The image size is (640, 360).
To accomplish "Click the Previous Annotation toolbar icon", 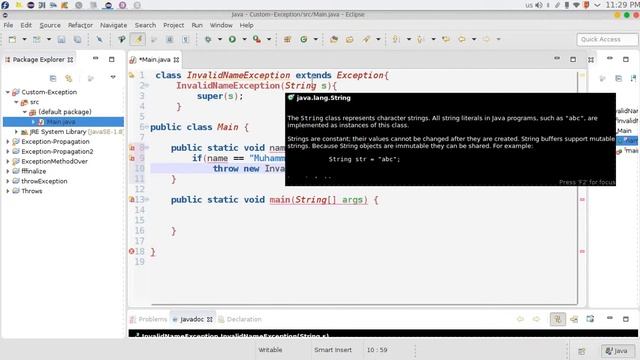I will [x=421, y=39].
